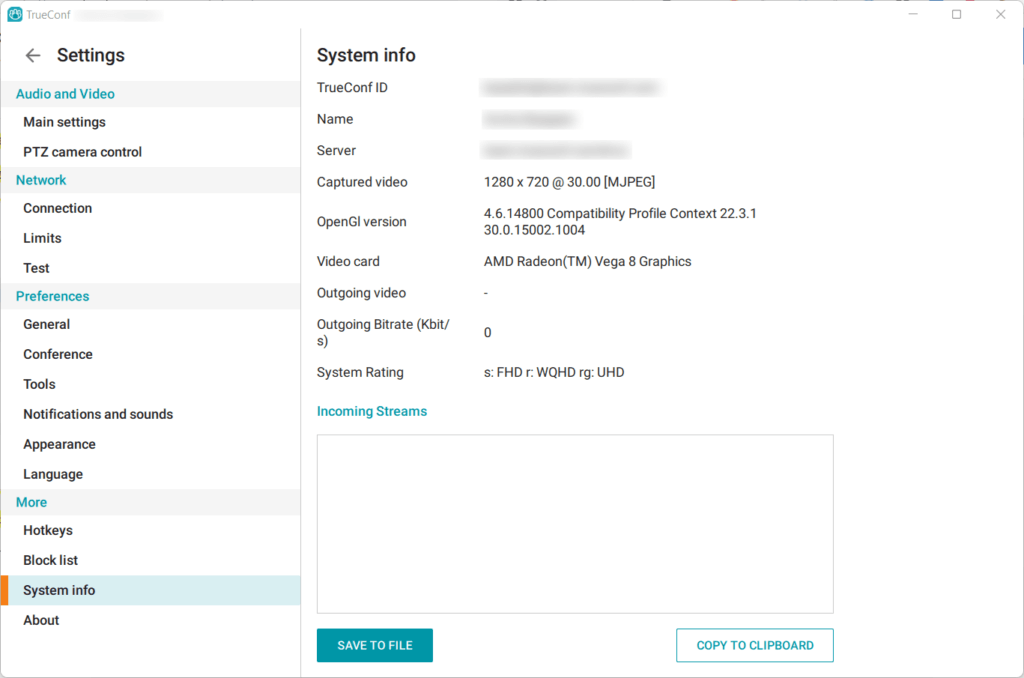This screenshot has height=678, width=1024.
Task: Go to Tools settings
Action: coord(39,384)
